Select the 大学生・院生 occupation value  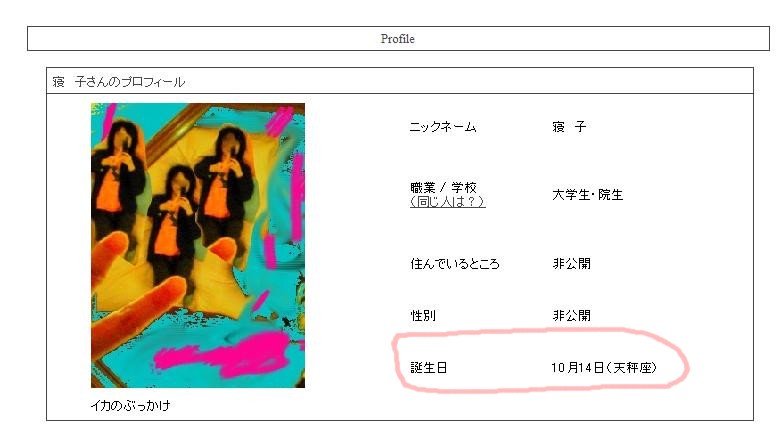[587, 195]
